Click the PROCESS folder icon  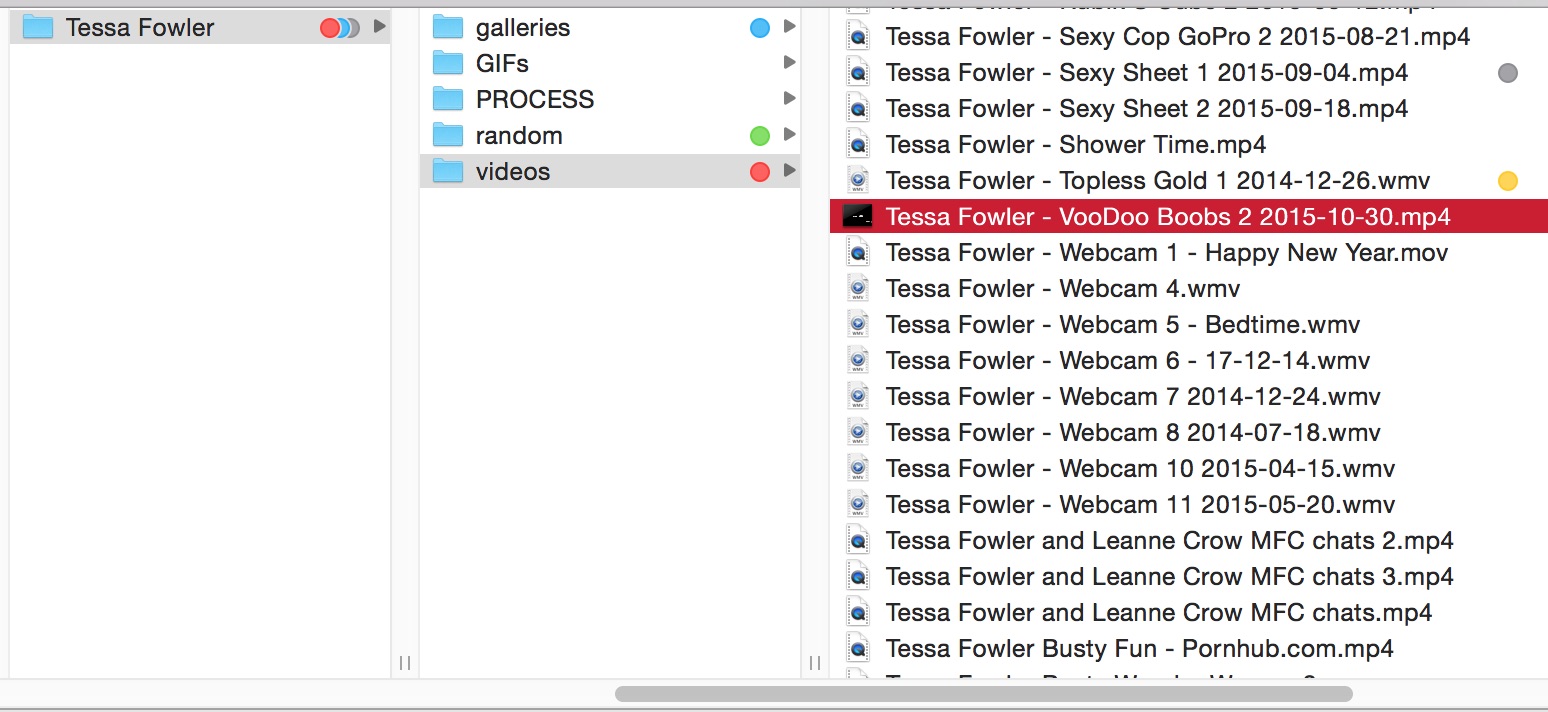pos(448,99)
